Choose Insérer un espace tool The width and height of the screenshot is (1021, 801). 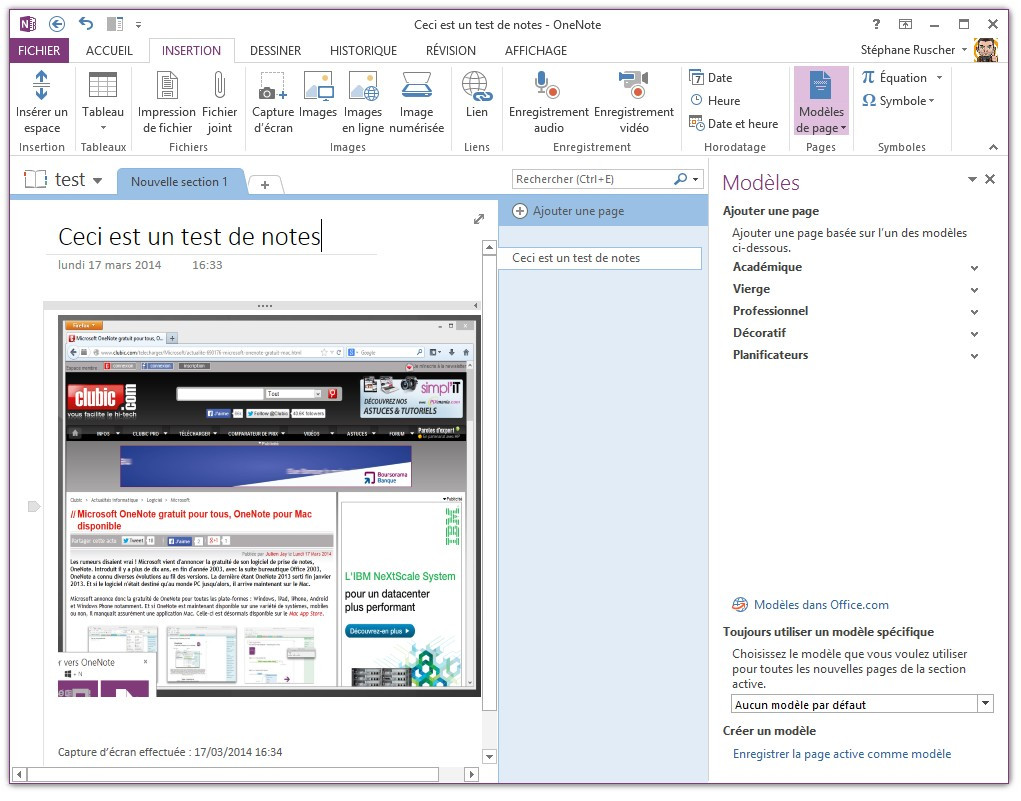coord(42,102)
